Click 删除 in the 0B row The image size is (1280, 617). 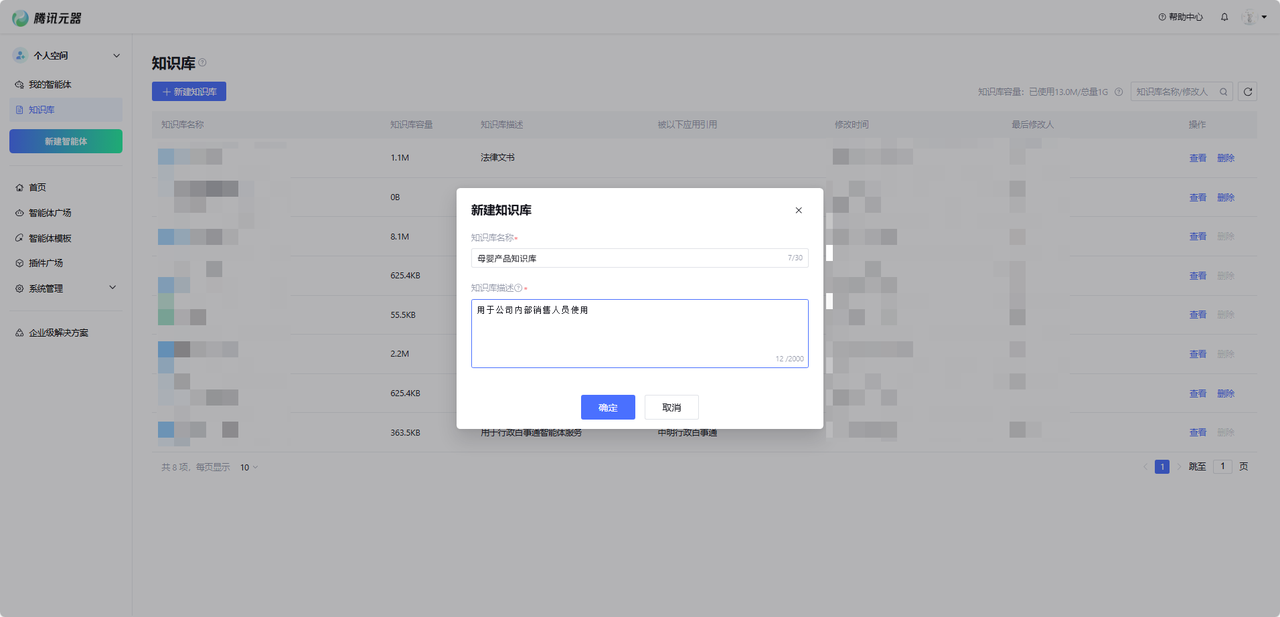[x=1226, y=197]
